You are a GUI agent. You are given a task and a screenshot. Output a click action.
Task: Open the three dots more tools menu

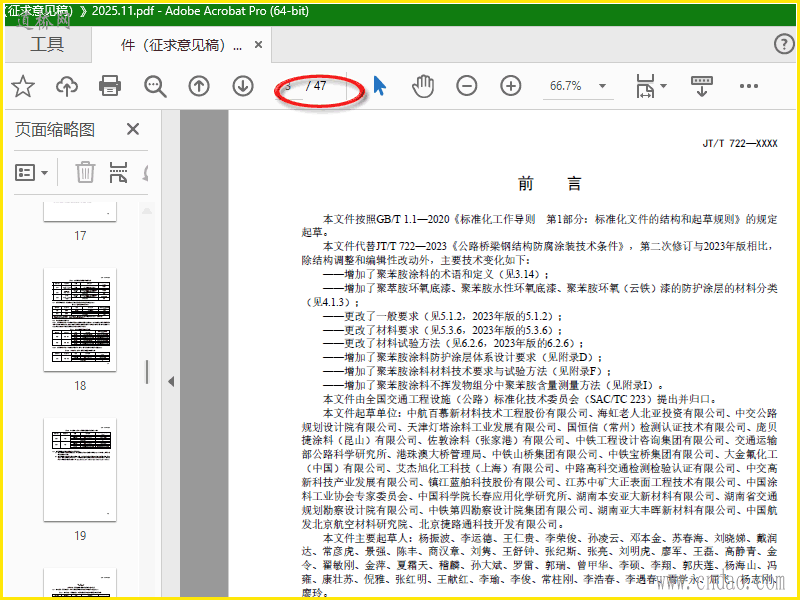point(748,86)
